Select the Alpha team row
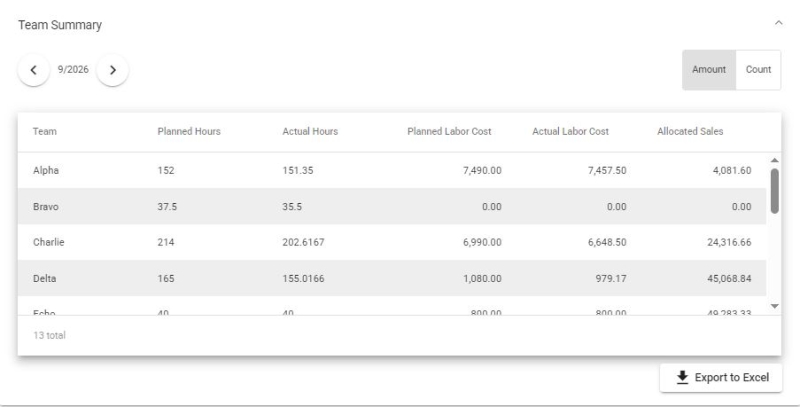Screen dimensions: 800x407 point(392,170)
